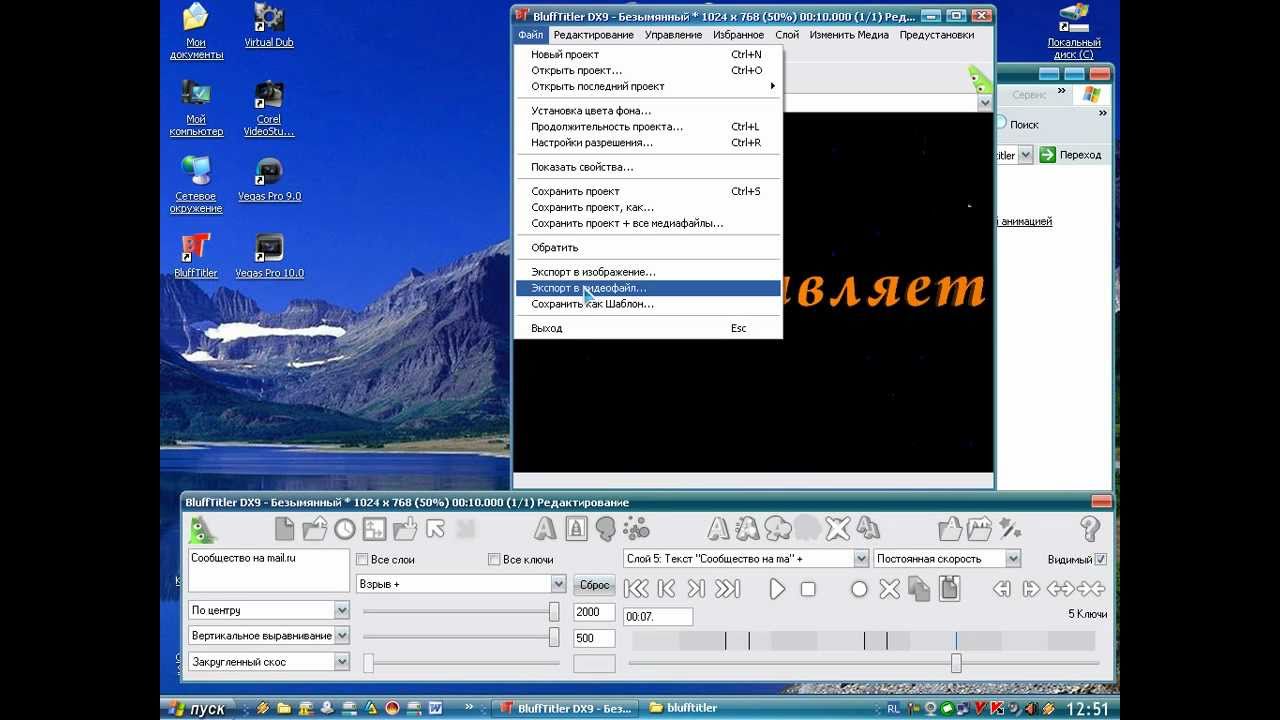1280x720 pixels.
Task: Choose Установка цвета фона menu entry
Action: (647, 111)
